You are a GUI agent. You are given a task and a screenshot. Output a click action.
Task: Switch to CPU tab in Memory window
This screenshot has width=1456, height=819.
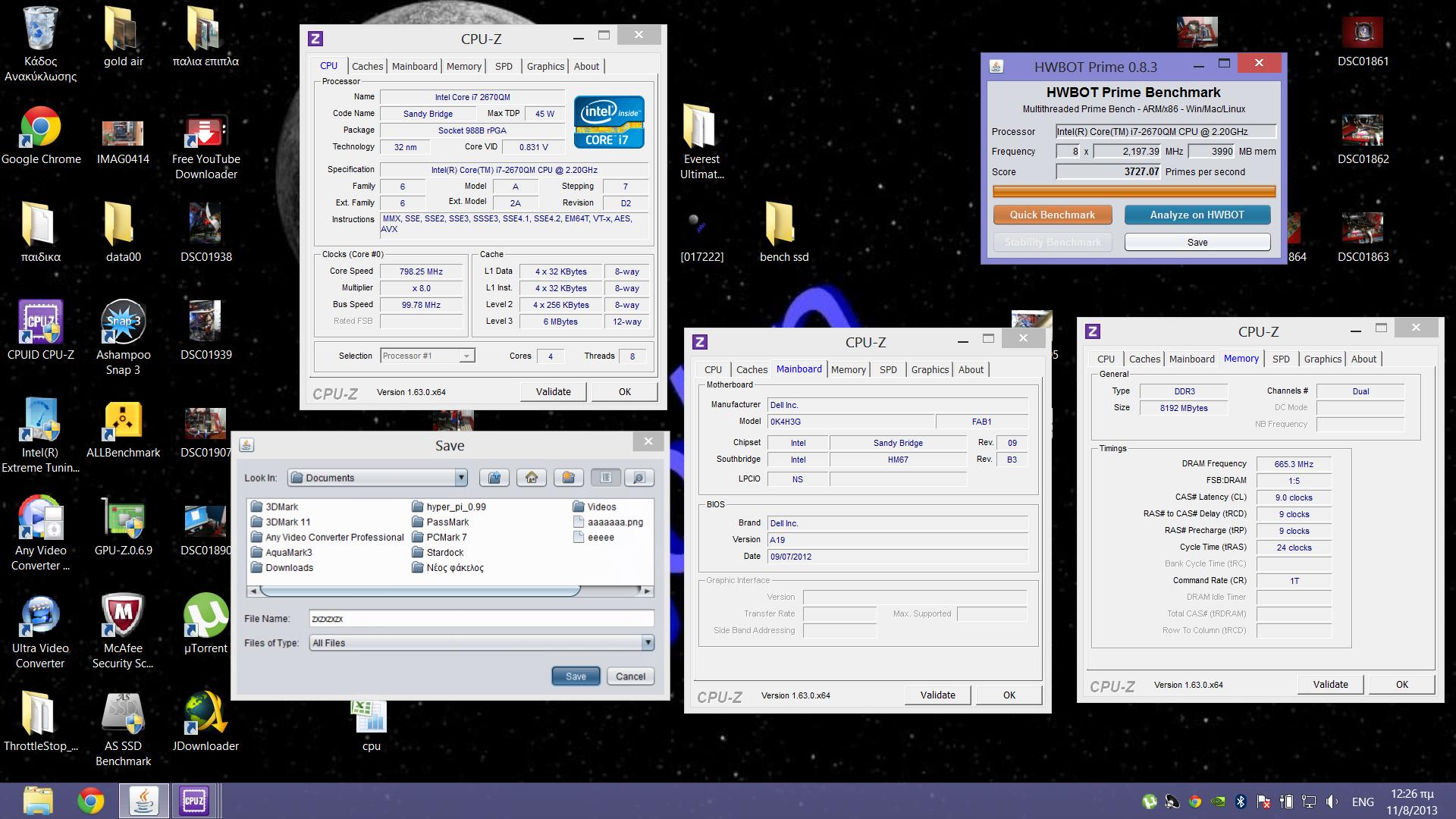1106,359
